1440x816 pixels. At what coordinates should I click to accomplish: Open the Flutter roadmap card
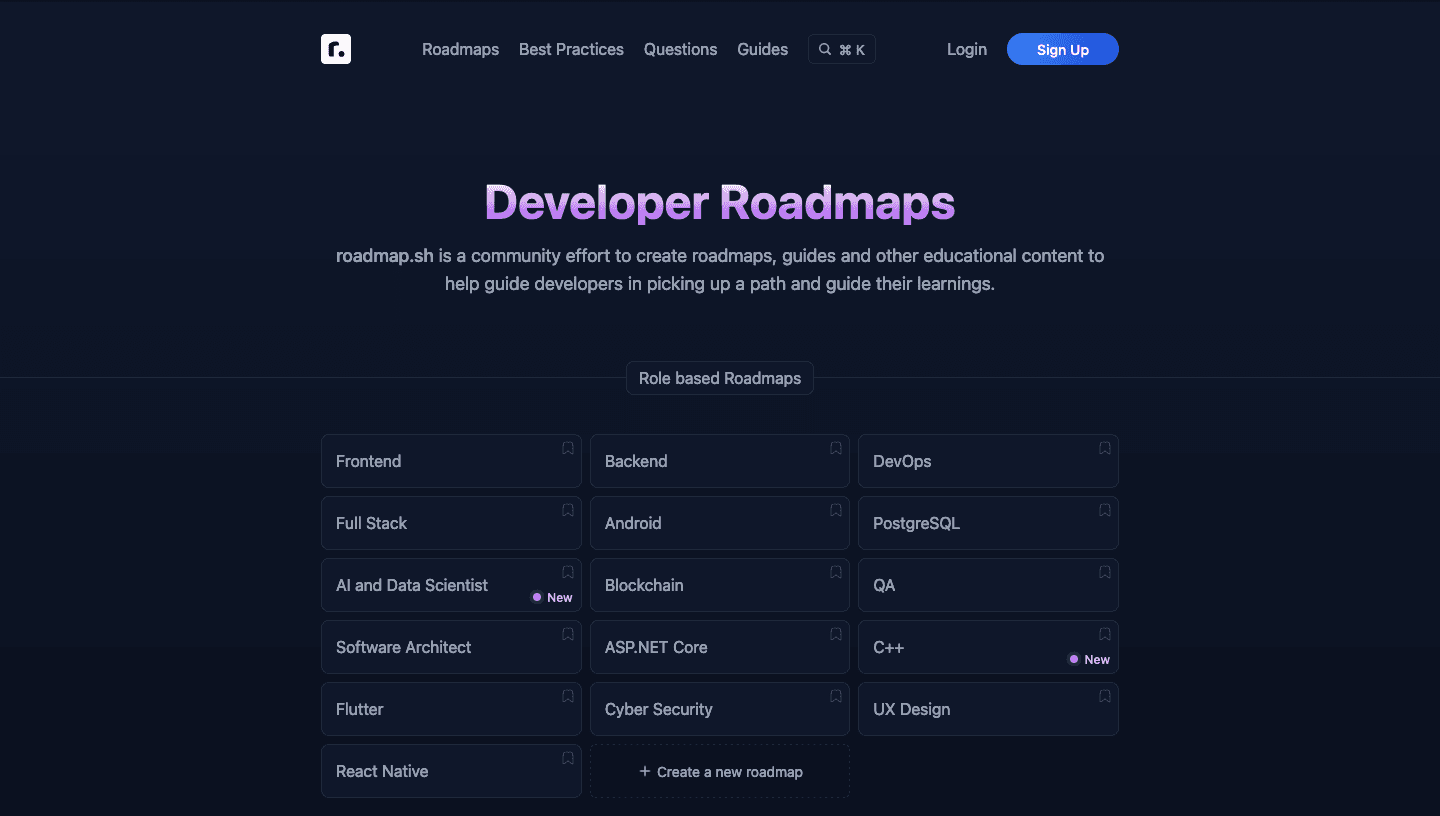pos(451,709)
